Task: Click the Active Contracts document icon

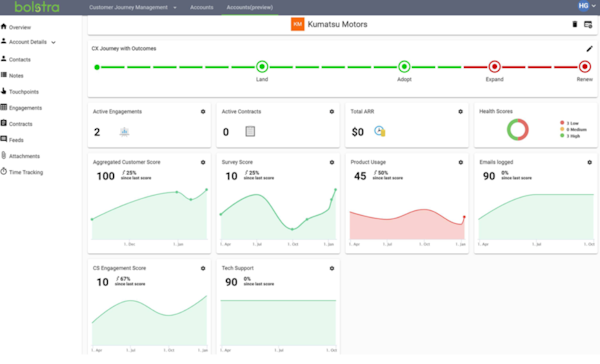Action: point(250,132)
